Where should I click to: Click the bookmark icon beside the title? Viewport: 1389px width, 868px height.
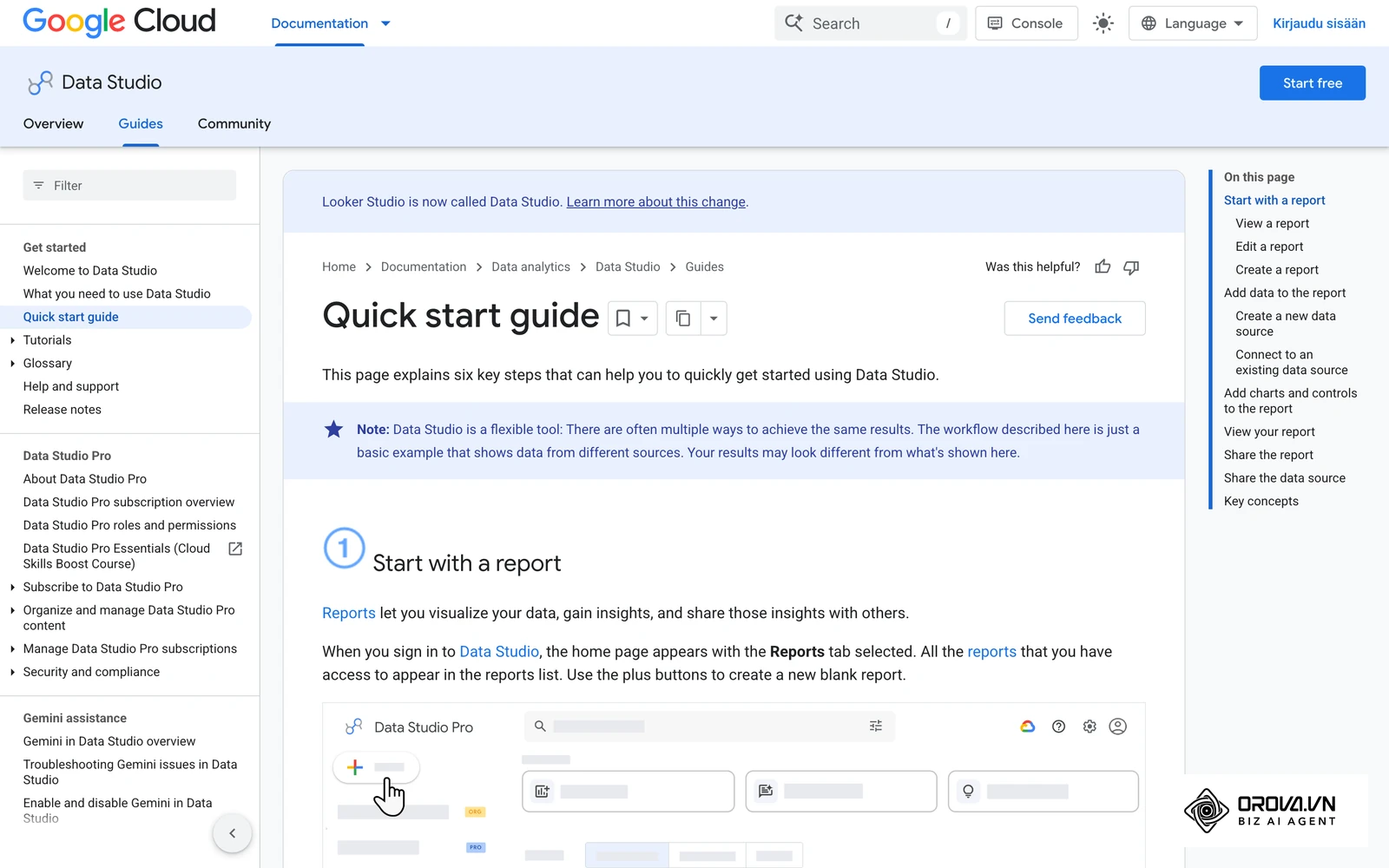[x=623, y=319]
